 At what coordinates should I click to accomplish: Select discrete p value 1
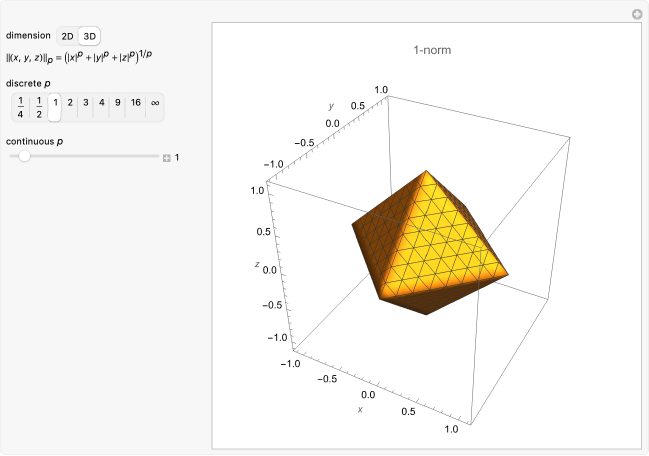[55, 102]
